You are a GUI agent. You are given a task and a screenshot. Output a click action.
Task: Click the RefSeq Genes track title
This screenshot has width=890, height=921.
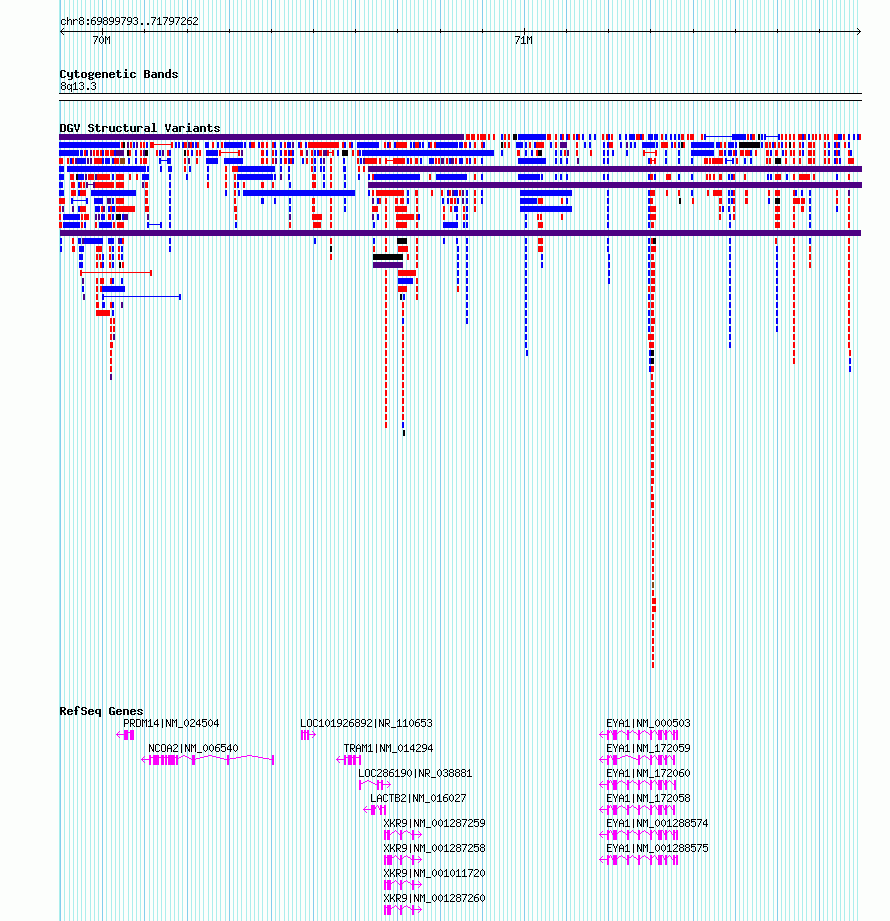(101, 711)
